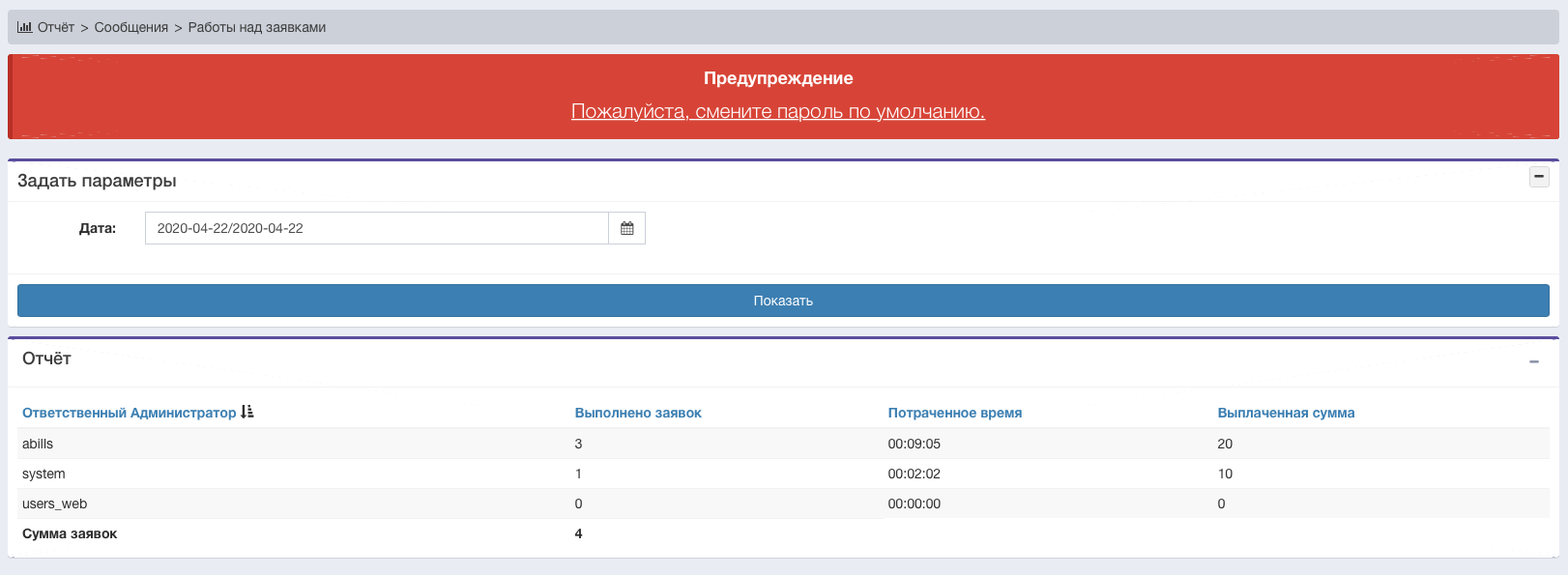The width and height of the screenshot is (1568, 575).
Task: Click the Отчёт breadcrumb item
Action: [56, 27]
